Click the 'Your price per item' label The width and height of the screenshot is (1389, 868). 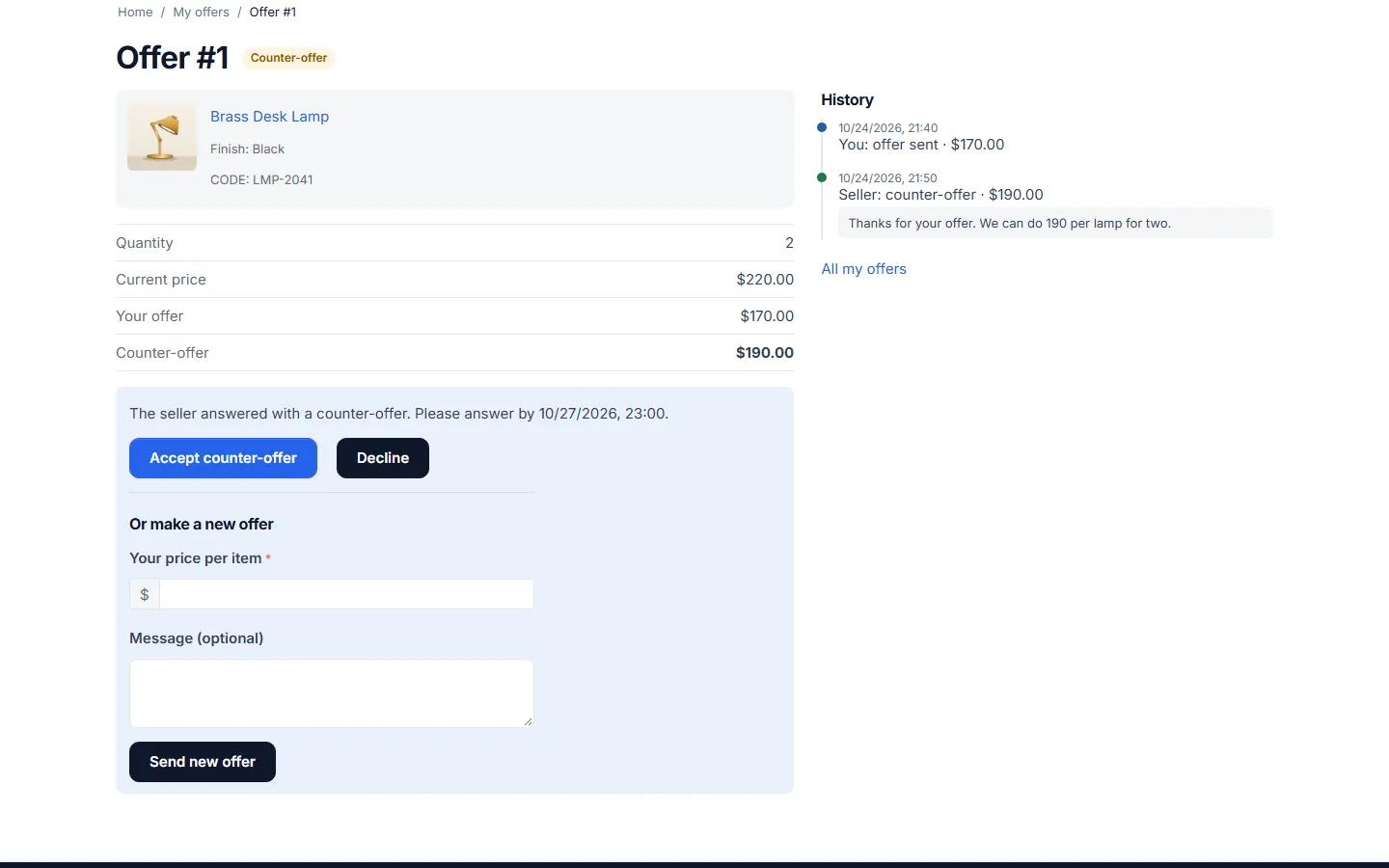pyautogui.click(x=196, y=558)
